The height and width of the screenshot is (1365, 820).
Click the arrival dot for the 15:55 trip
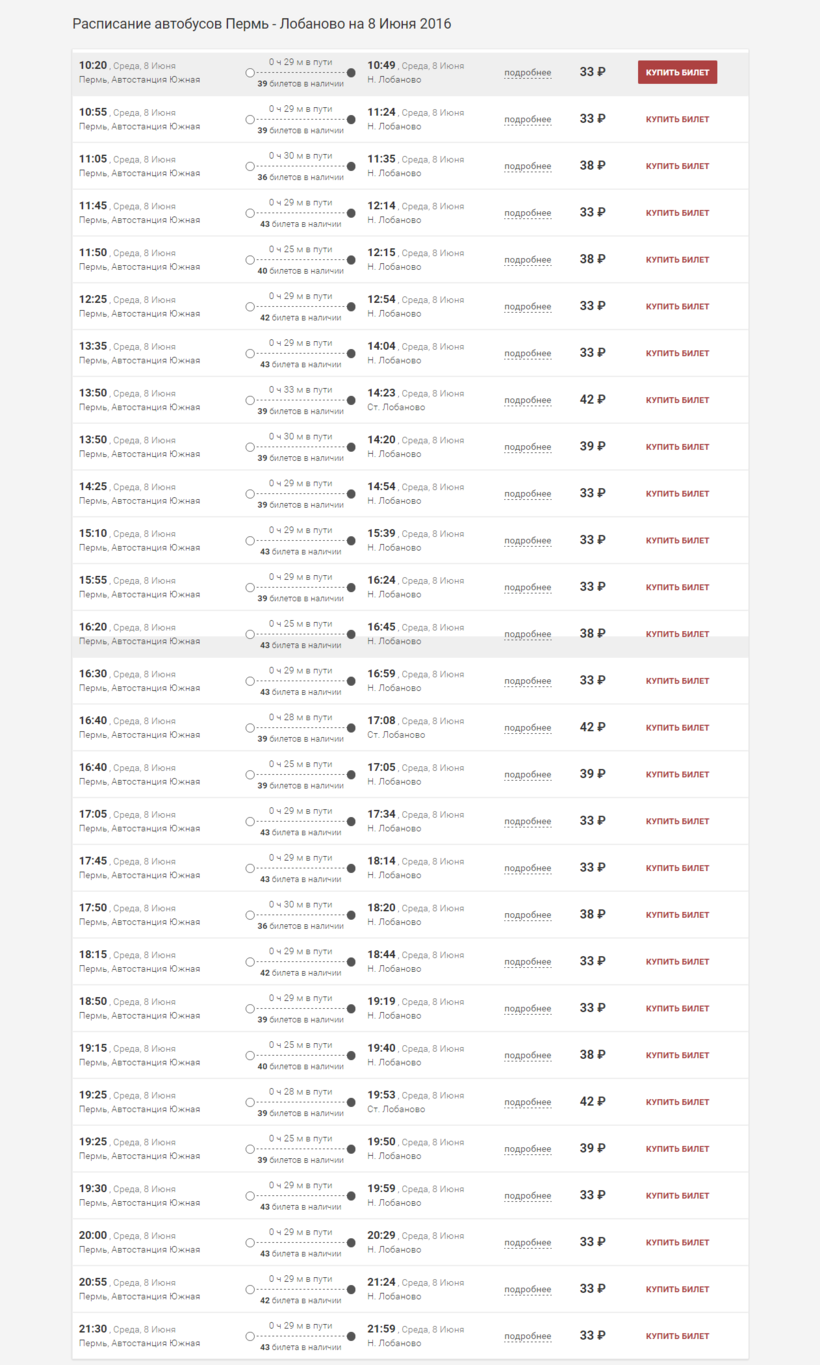(351, 588)
